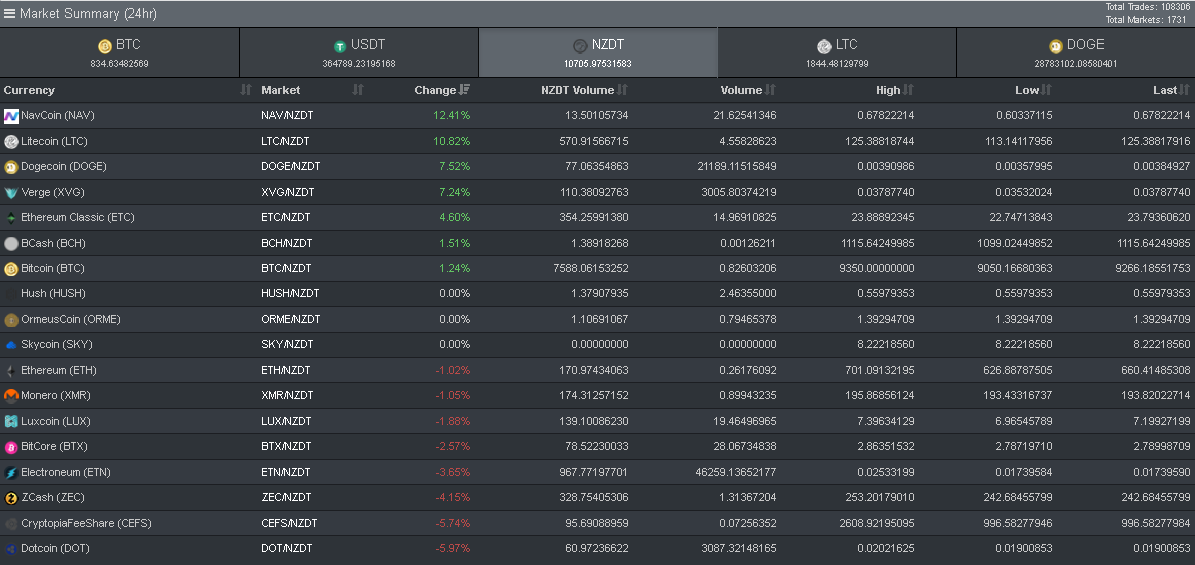Open the XMR/NZDT market
This screenshot has width=1195, height=565.
coord(287,395)
